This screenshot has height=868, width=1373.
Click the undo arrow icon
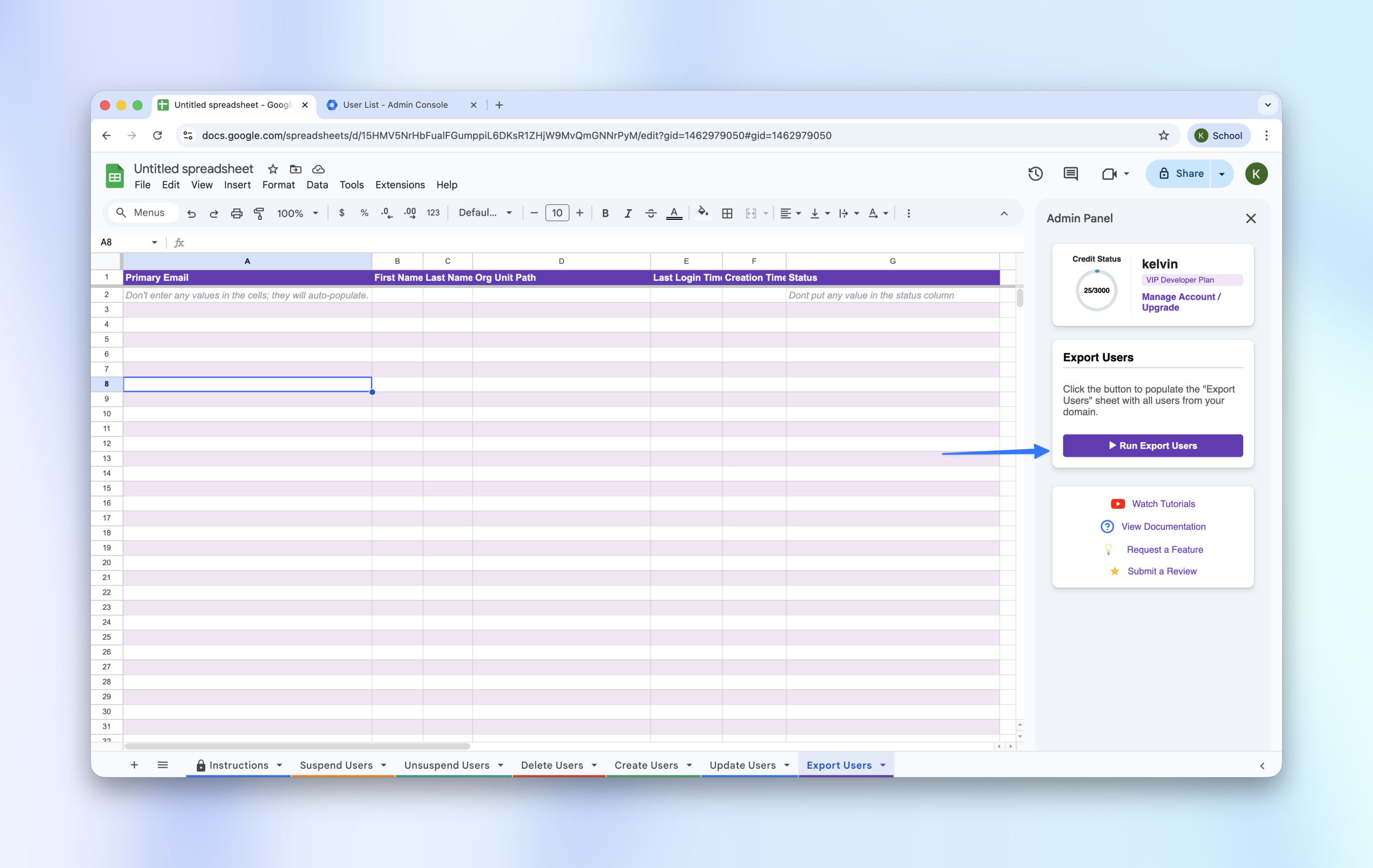click(191, 213)
